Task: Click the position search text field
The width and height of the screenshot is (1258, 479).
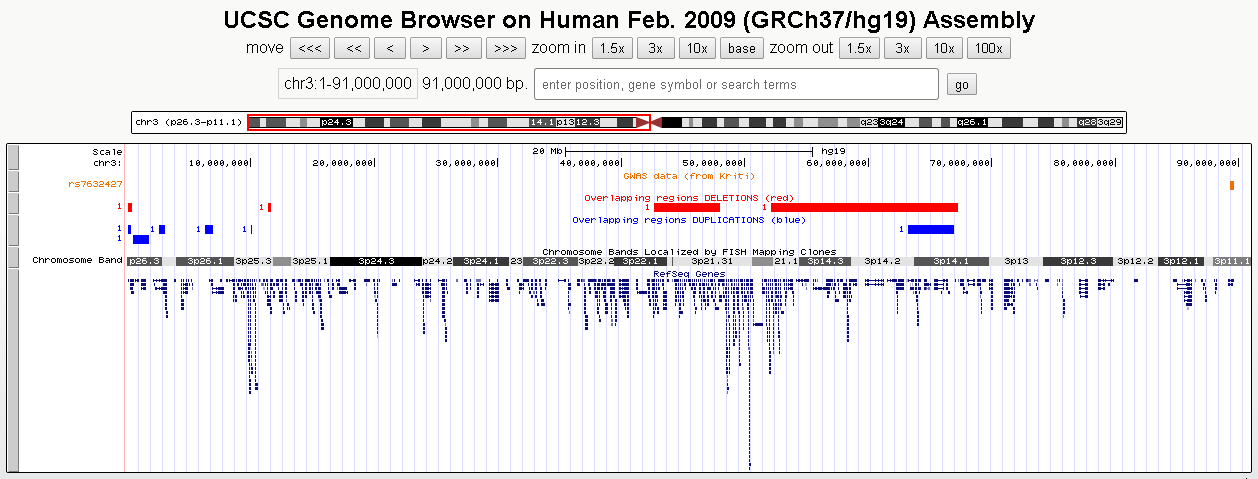Action: [736, 85]
